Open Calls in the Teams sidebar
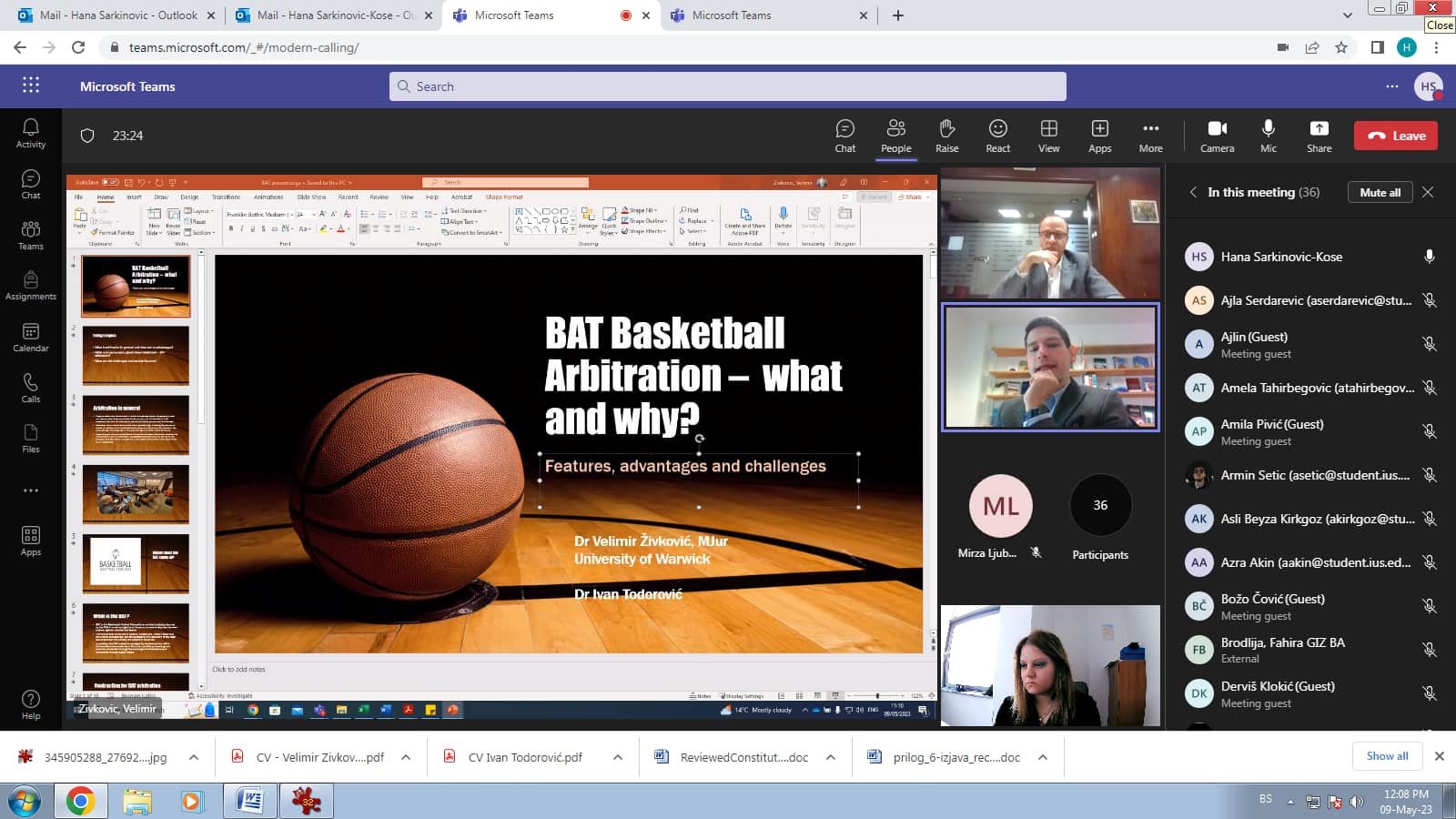The height and width of the screenshot is (819, 1456). (30, 388)
